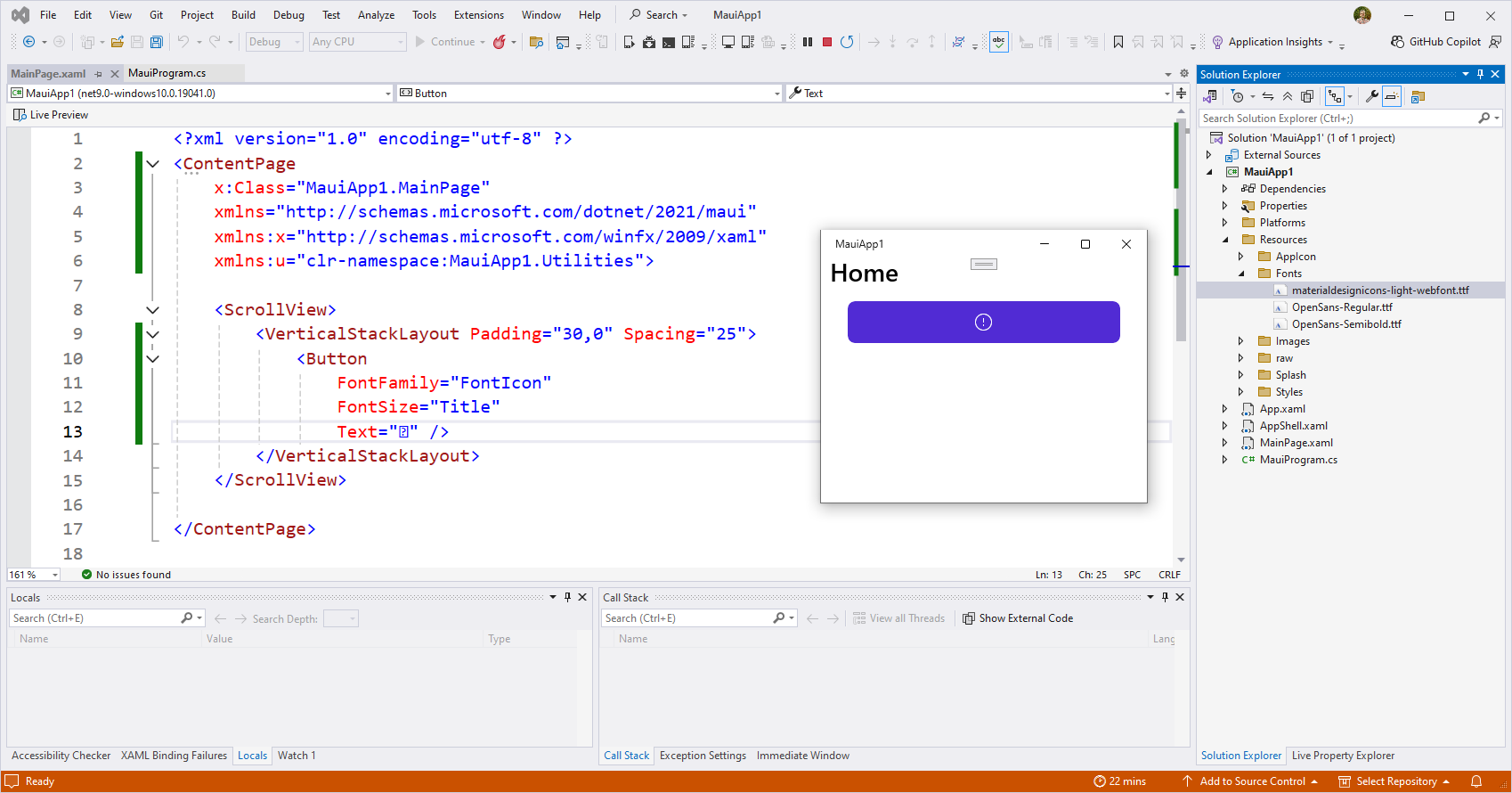Open the Live Property Explorer tab

click(x=1343, y=756)
